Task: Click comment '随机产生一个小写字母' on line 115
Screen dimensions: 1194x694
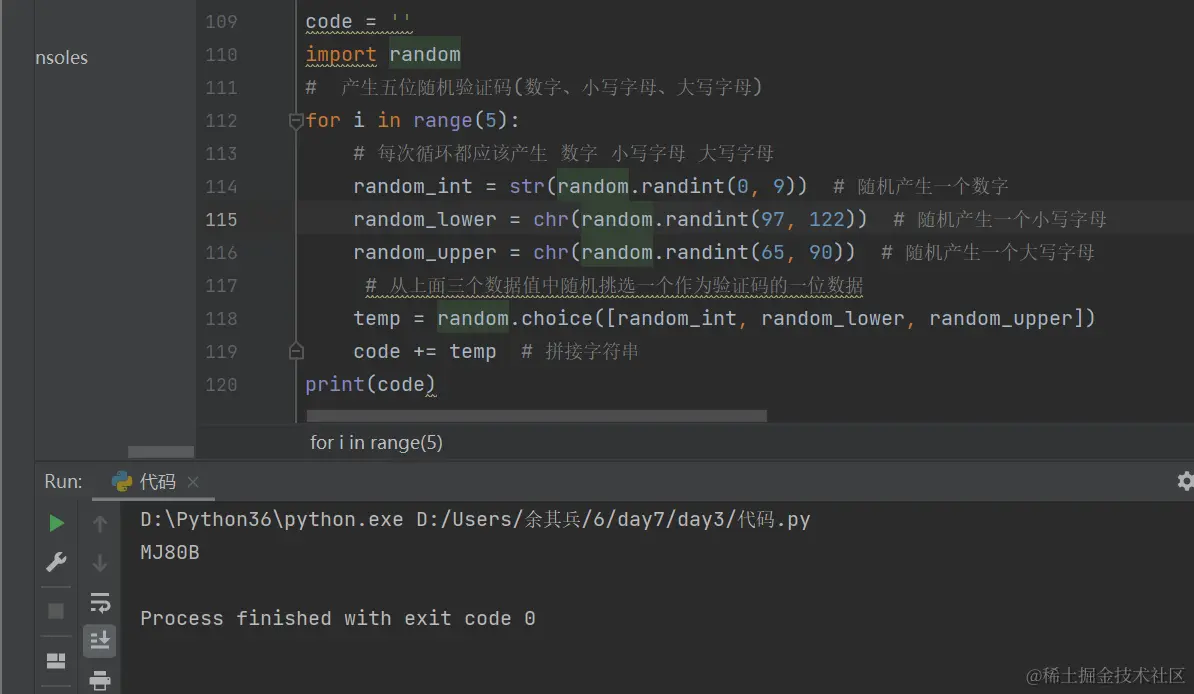Action: point(1012,219)
